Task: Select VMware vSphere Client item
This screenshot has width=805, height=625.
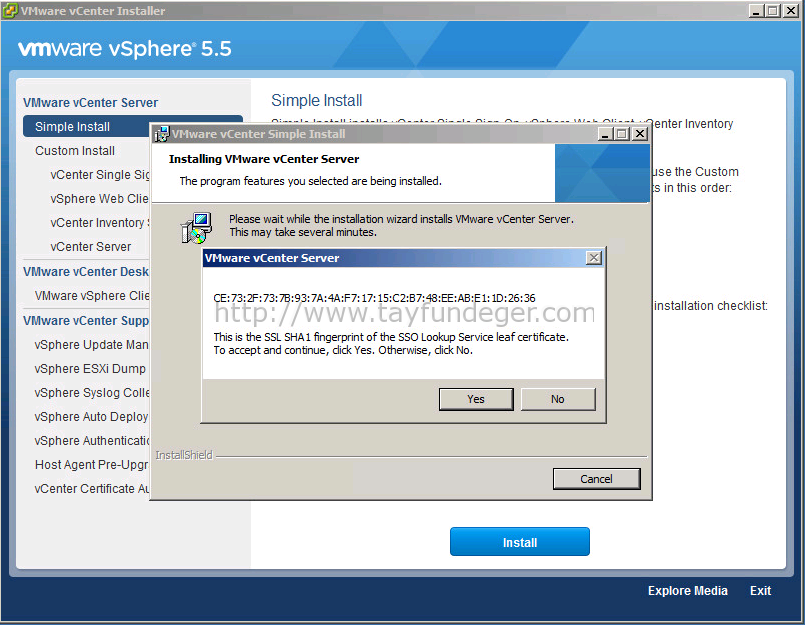Action: click(x=92, y=296)
